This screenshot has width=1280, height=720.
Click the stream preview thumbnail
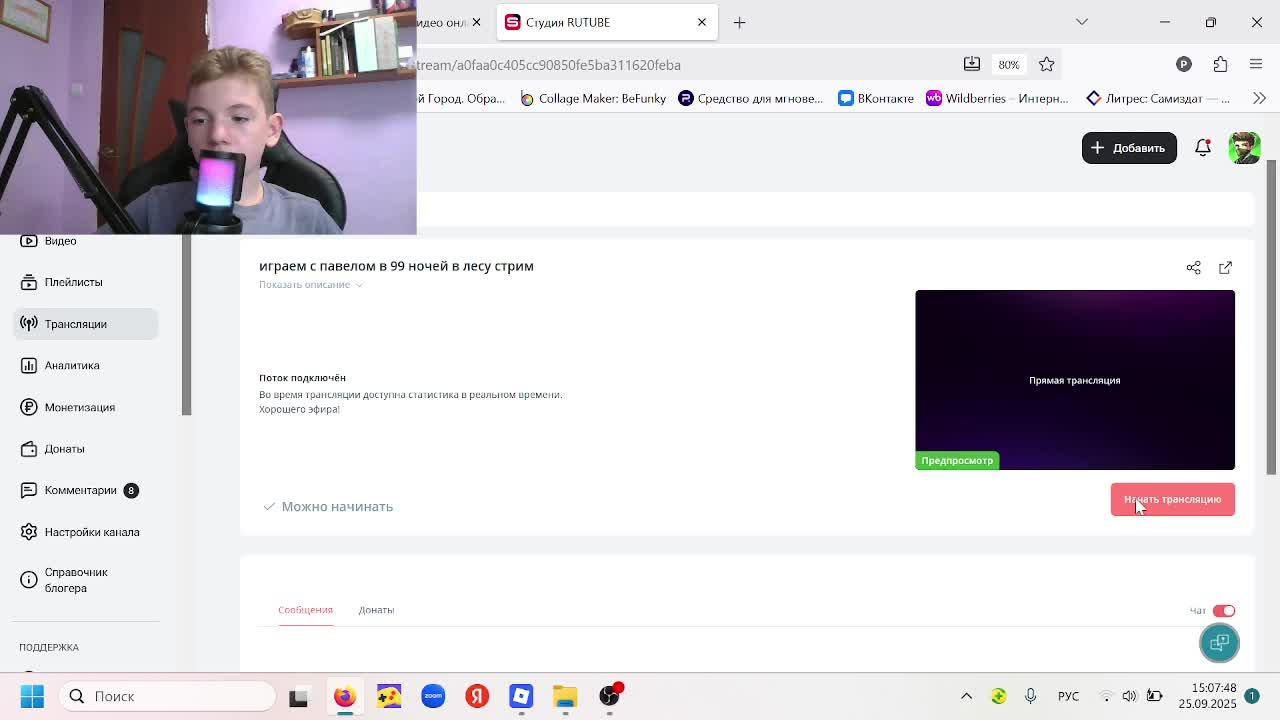[1074, 380]
